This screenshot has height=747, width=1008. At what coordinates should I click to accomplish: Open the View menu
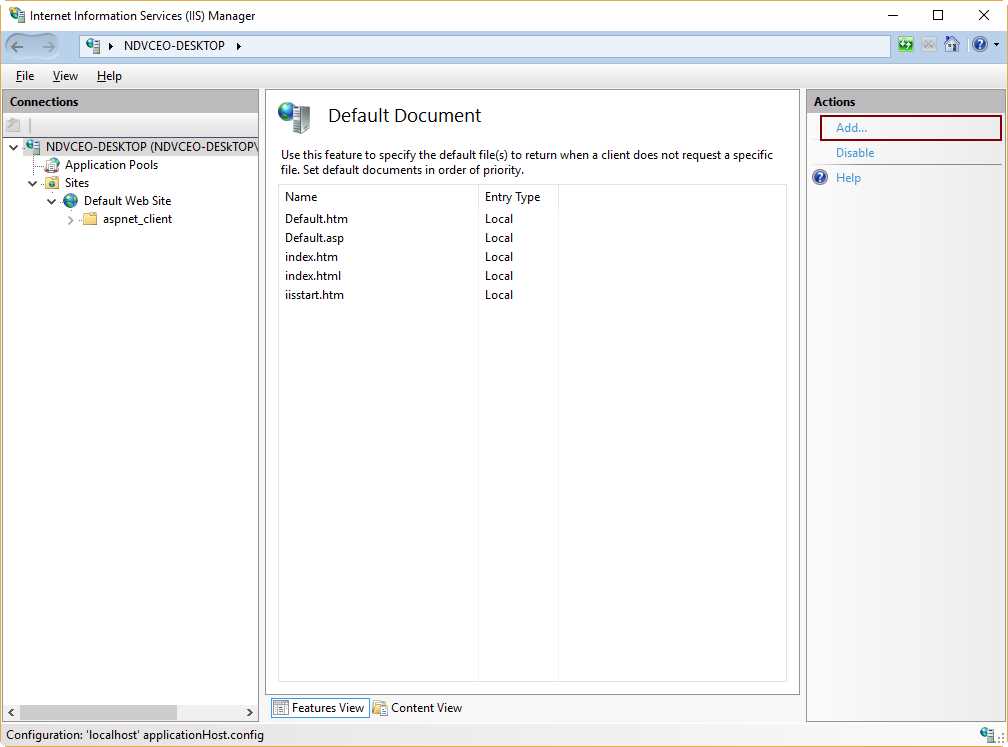[x=64, y=75]
